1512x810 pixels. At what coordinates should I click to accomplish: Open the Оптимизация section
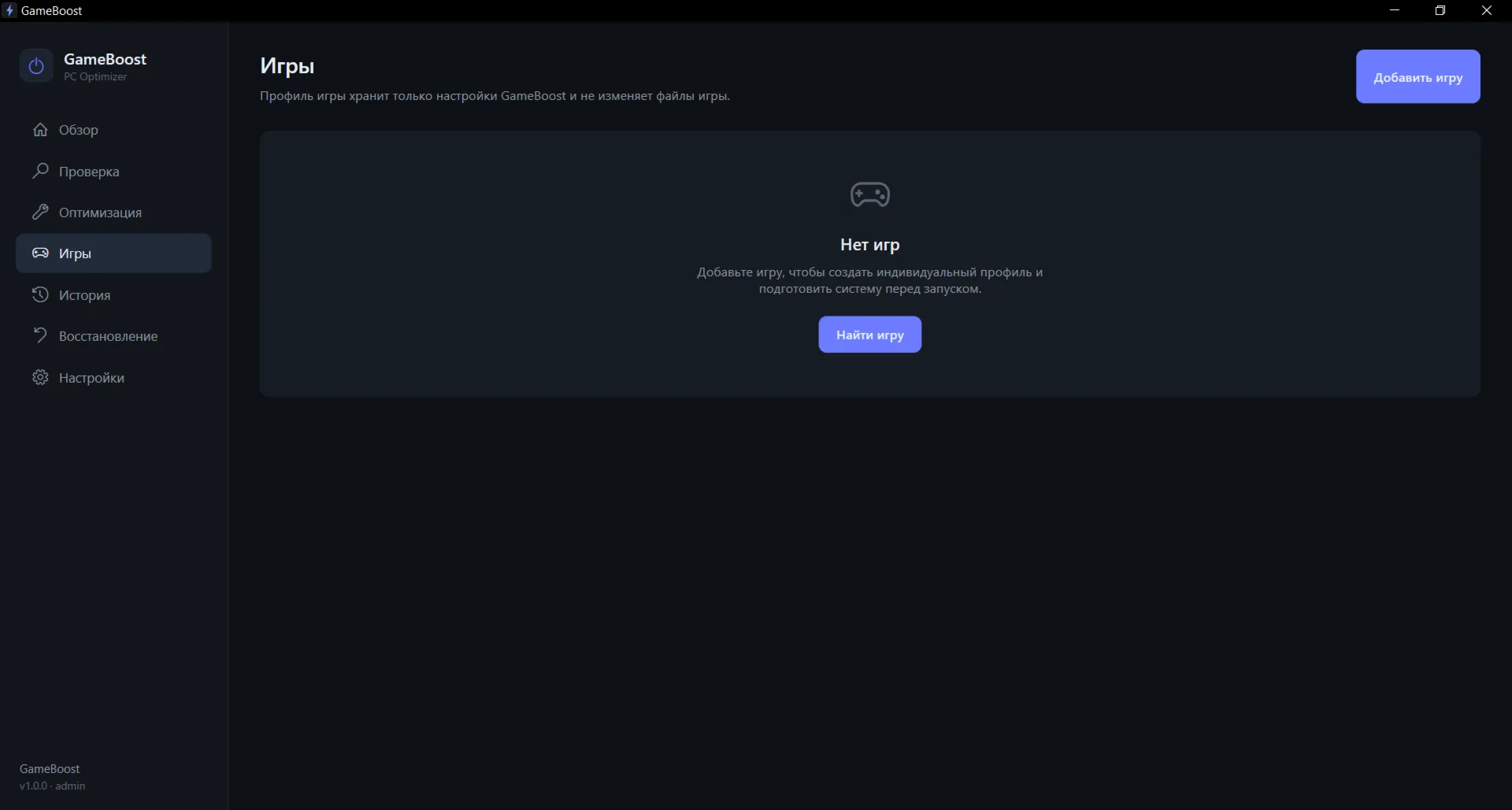pos(113,212)
